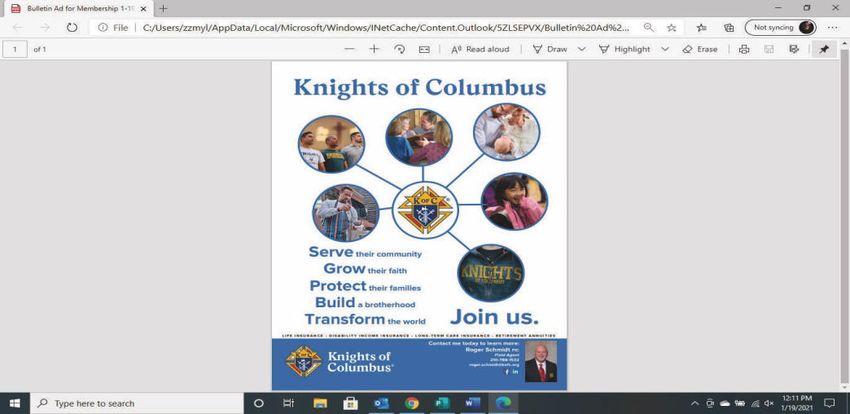Expand the Highlight color dropdown
850x414 pixels.
tap(665, 49)
